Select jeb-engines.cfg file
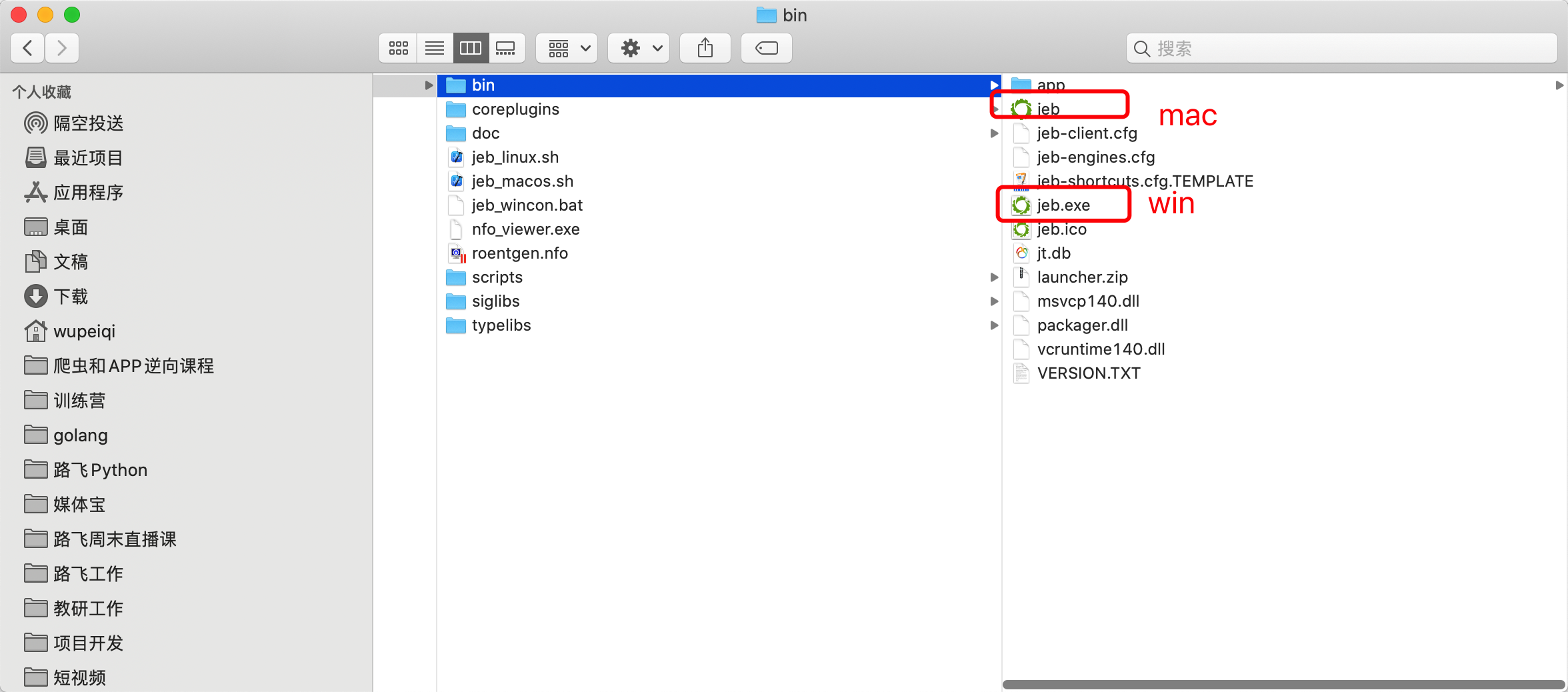1568x692 pixels. pyautogui.click(x=1083, y=157)
